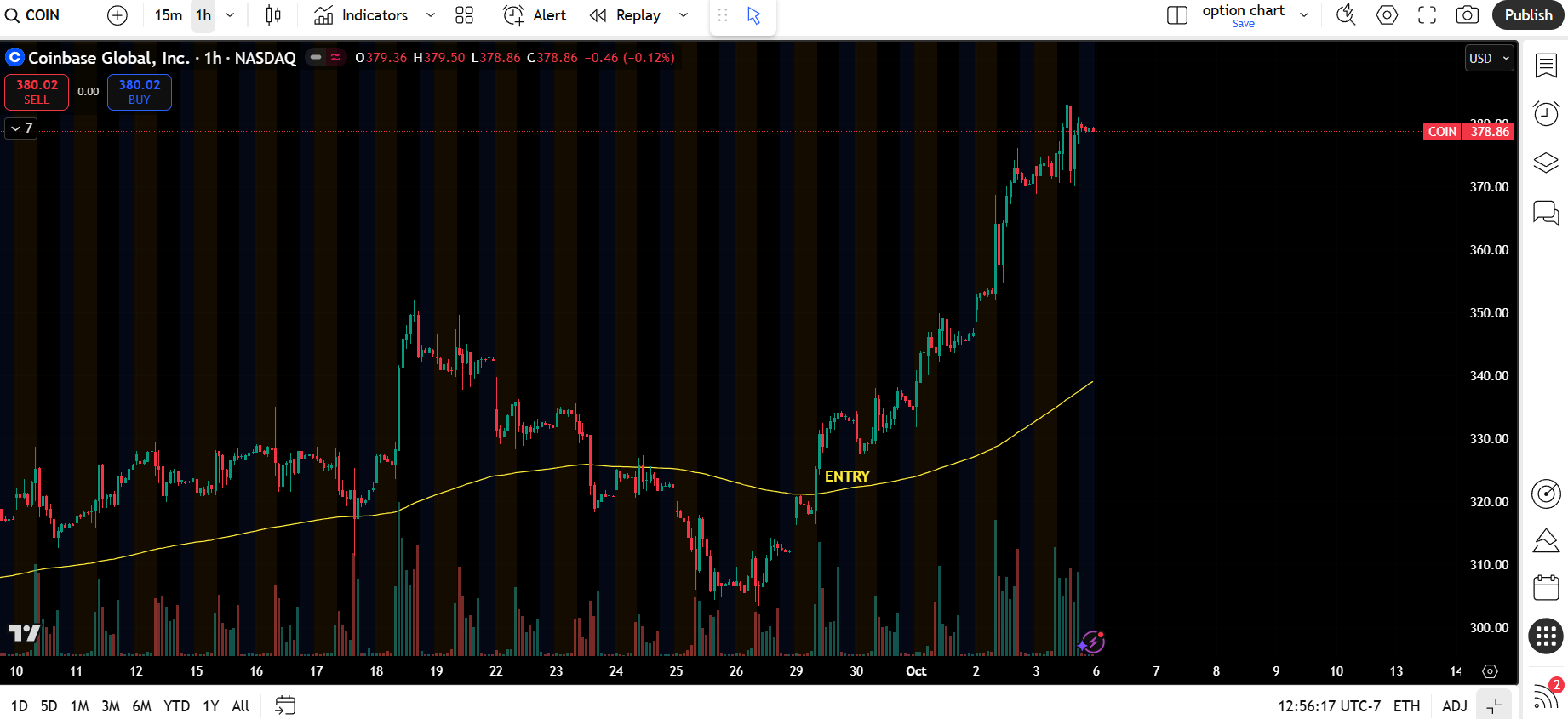Click the 380.02 SELL button
1568x719 pixels.
point(37,92)
